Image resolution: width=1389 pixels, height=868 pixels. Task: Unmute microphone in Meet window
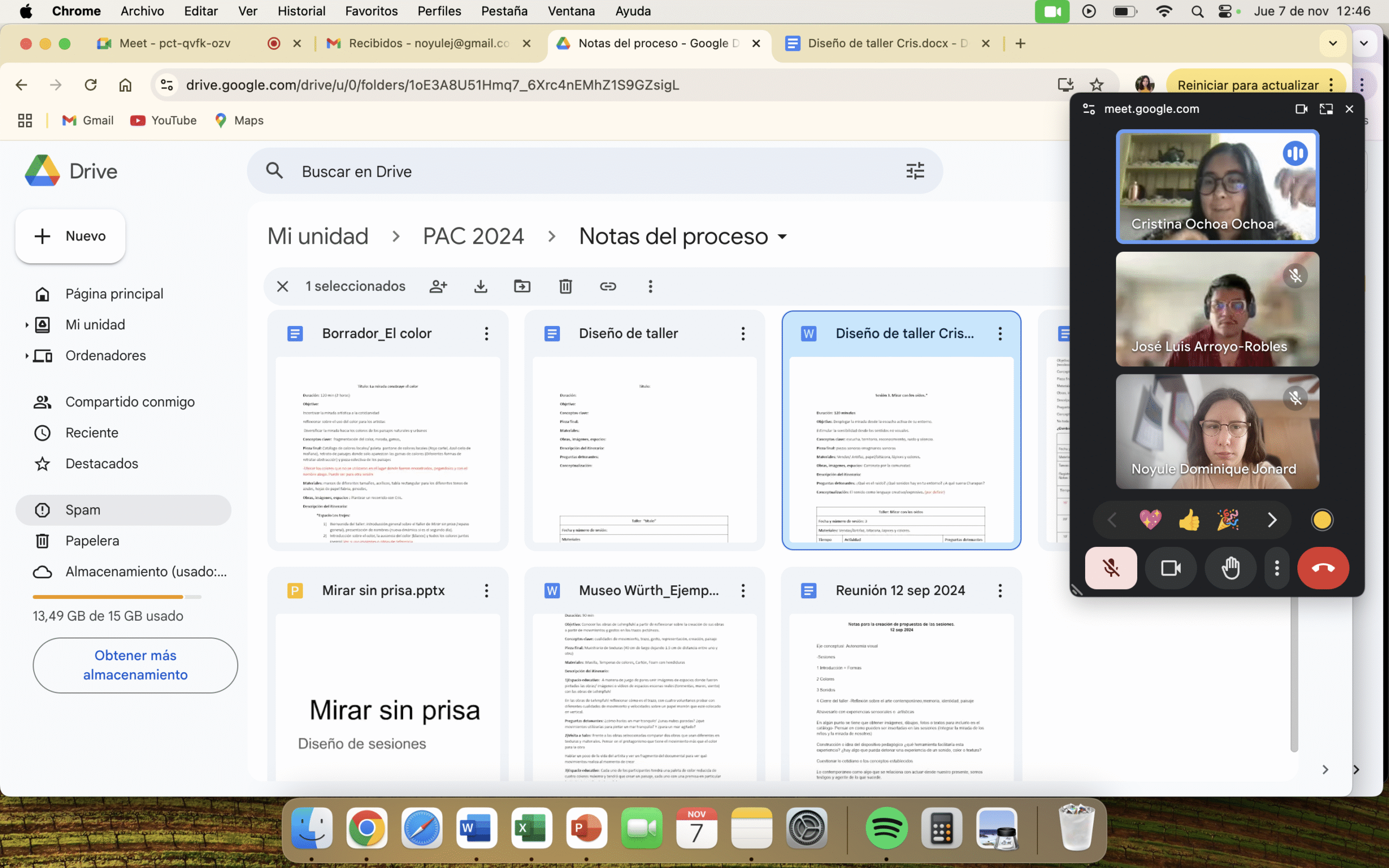(1111, 569)
